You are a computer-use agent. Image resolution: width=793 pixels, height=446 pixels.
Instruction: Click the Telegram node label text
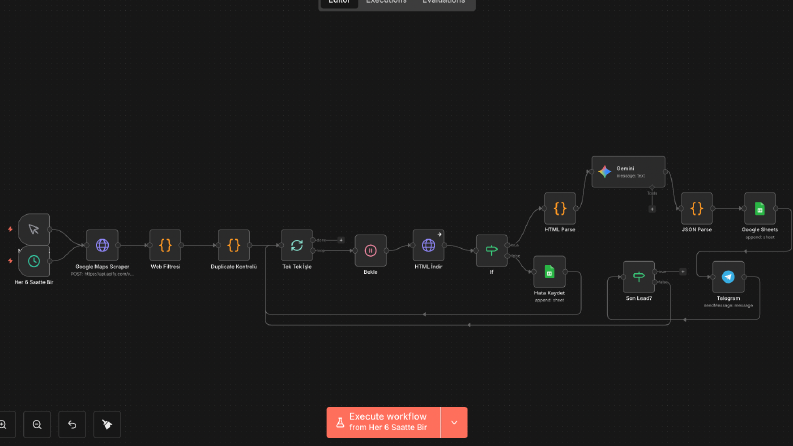(x=728, y=298)
